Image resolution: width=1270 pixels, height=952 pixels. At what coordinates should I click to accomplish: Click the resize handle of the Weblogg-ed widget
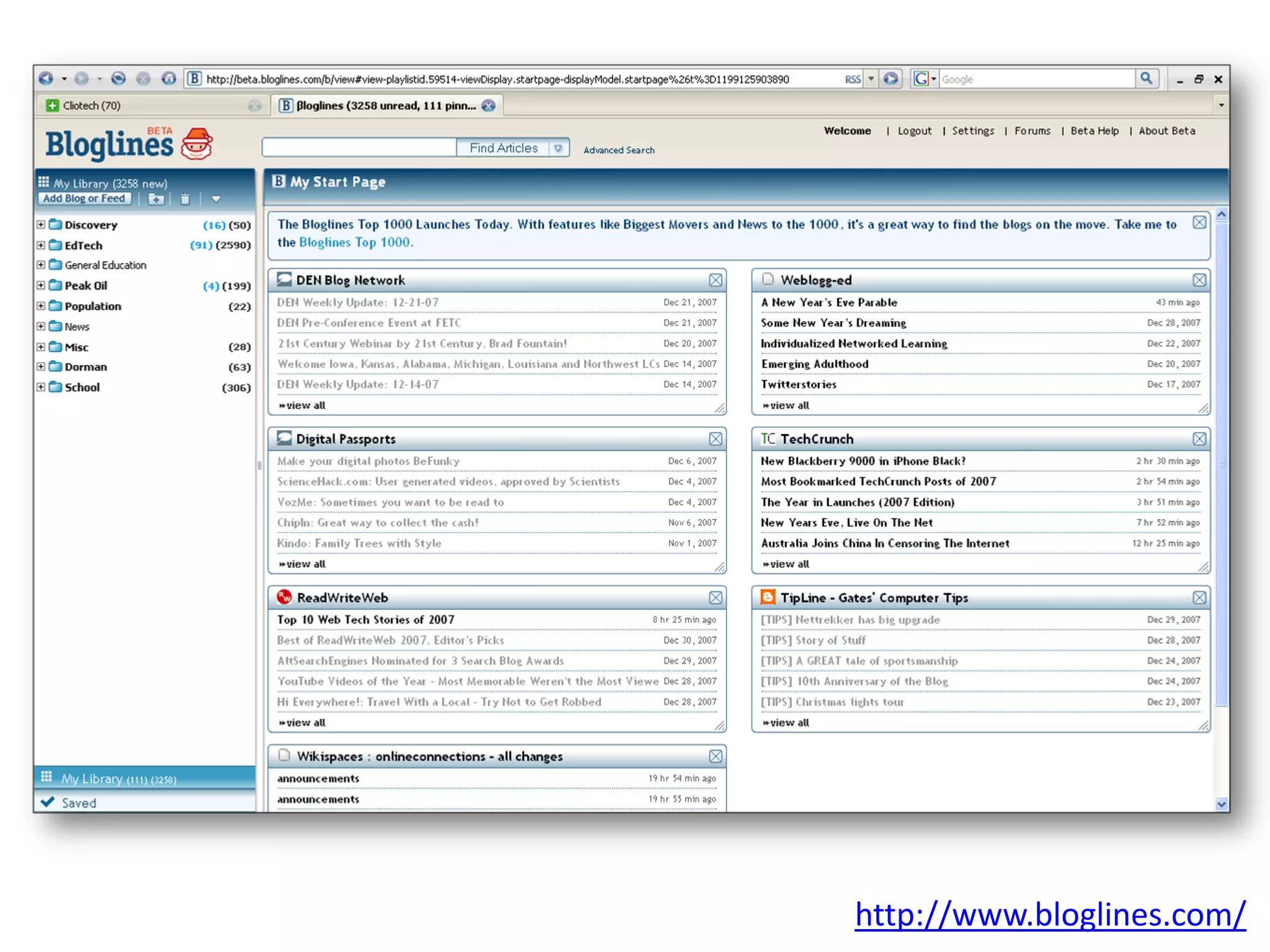click(x=1203, y=408)
